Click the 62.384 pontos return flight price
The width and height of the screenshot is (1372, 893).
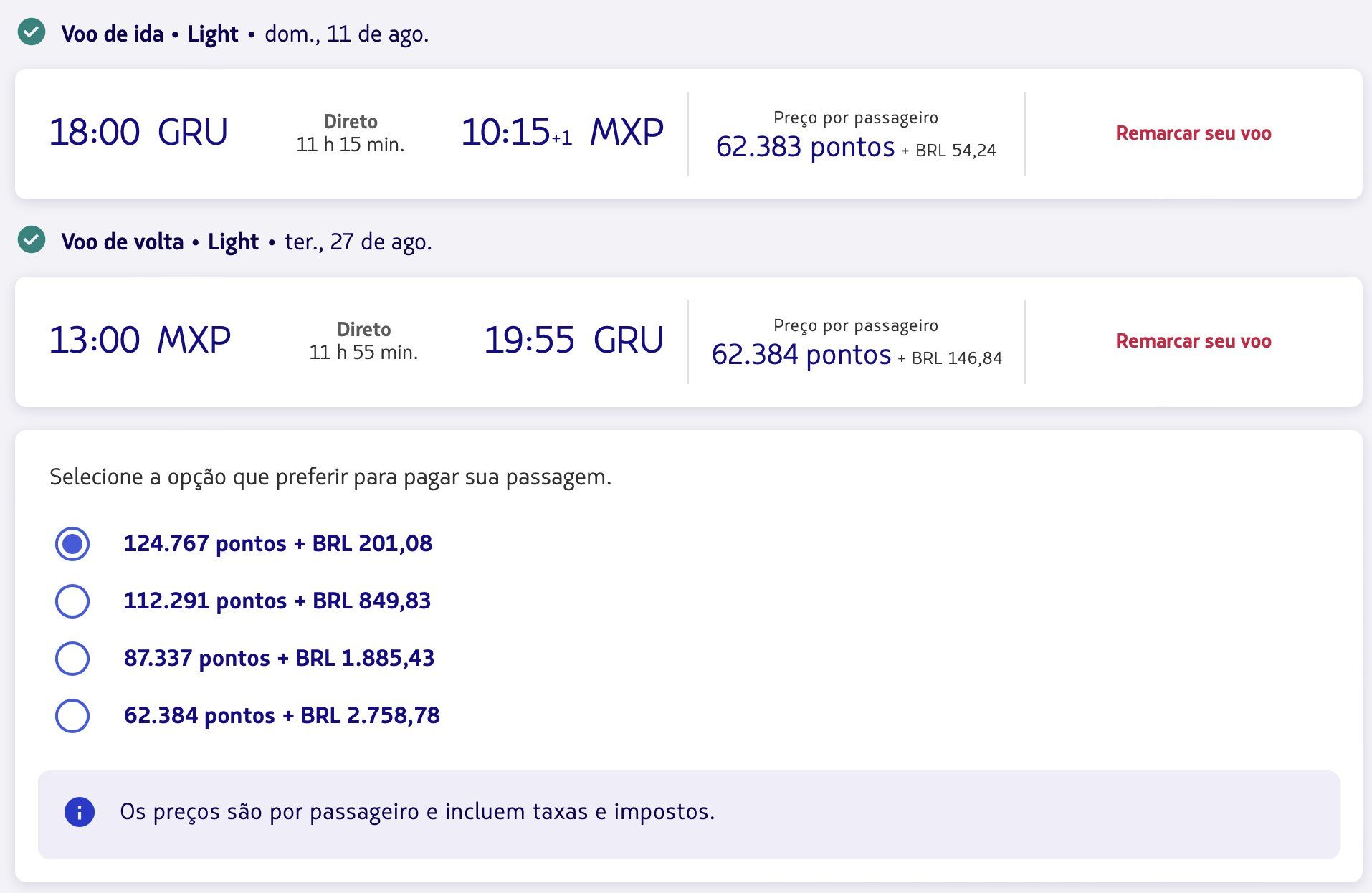click(801, 355)
